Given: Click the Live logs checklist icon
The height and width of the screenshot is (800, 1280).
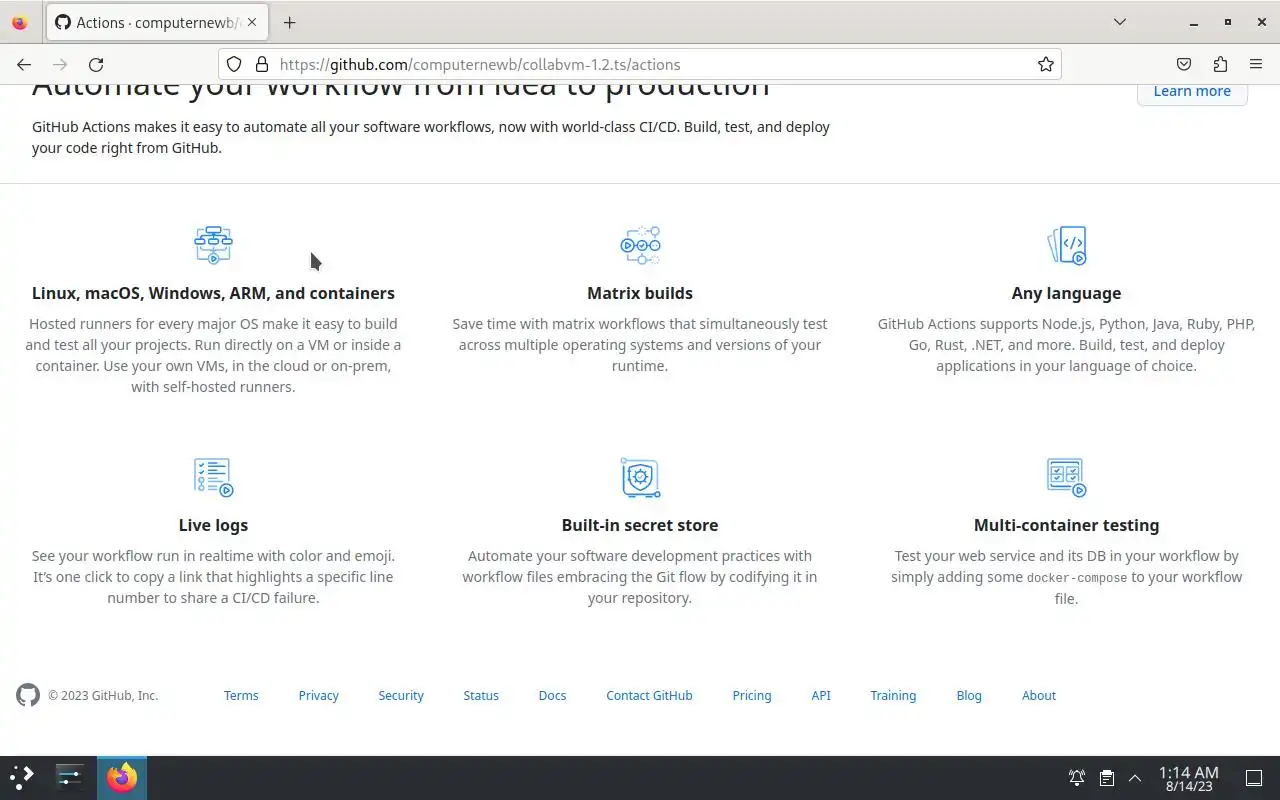Looking at the screenshot, I should 213,477.
